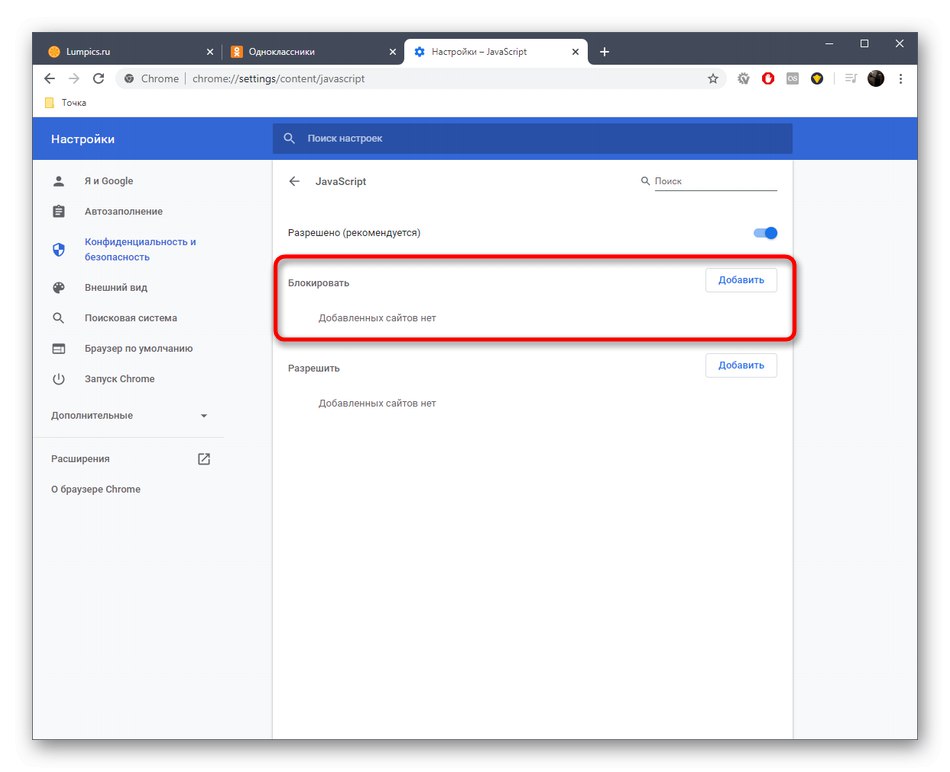This screenshot has height=772, width=950.
Task: Switch to the Одноклассники tab
Action: pyautogui.click(x=313, y=52)
